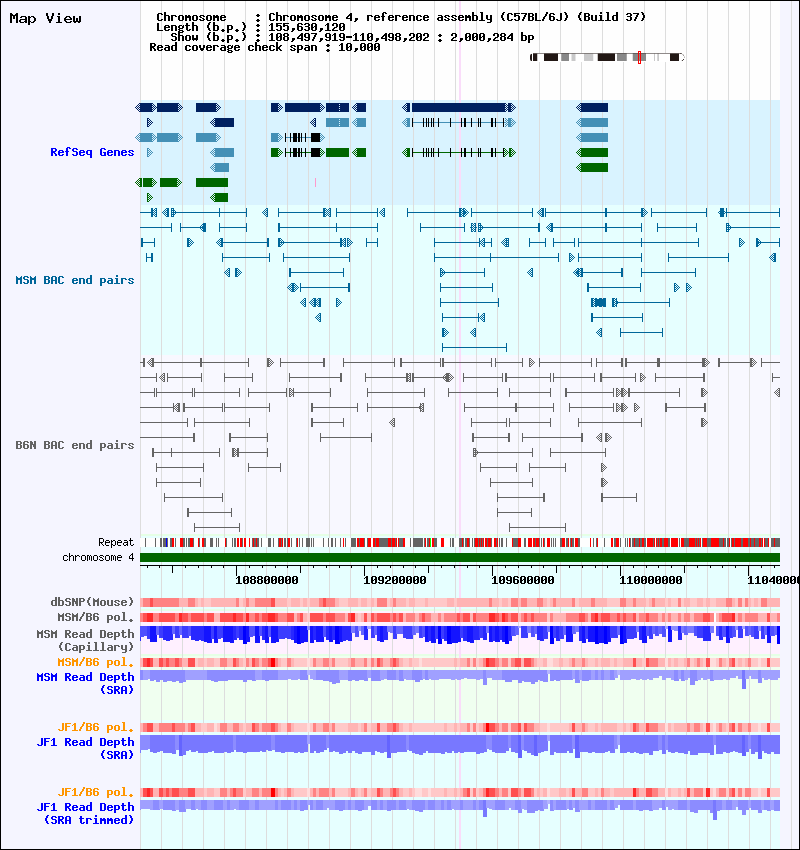The height and width of the screenshot is (850, 800).
Task: Open the JF1 Read Depth (SRA trimmed) link
Action: coord(86,814)
